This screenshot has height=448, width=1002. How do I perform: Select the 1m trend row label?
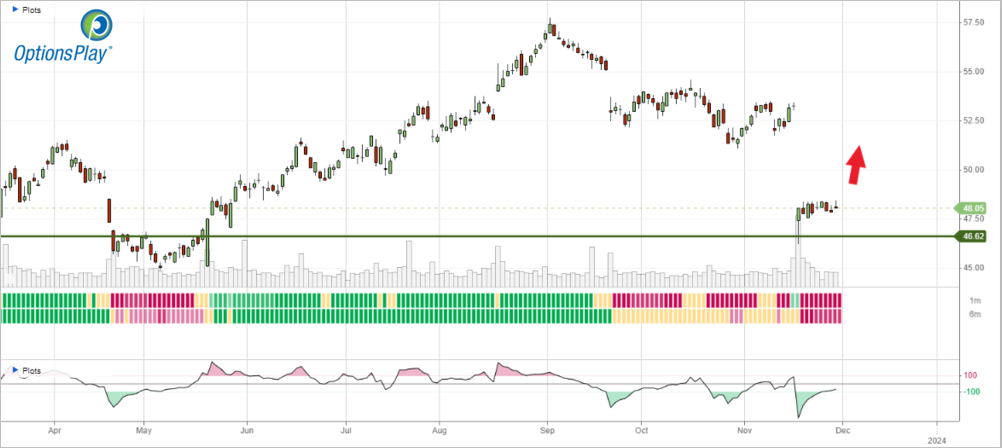pyautogui.click(x=973, y=300)
